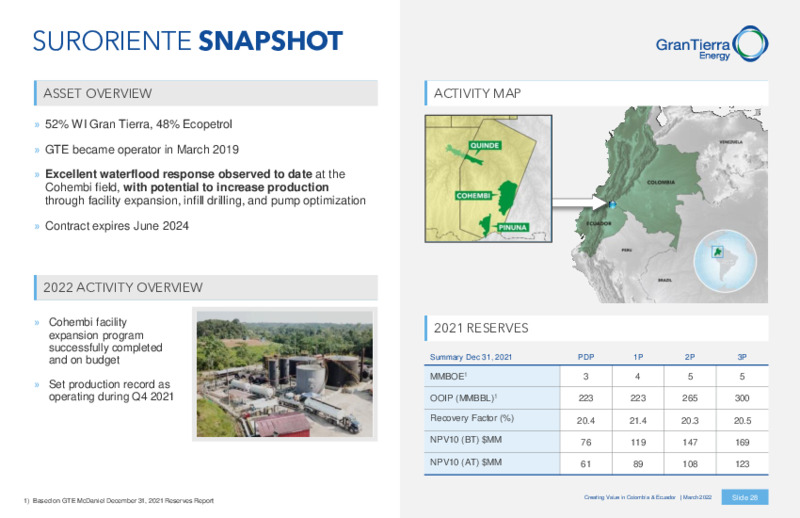Select 'Set production record' bullet

111,390
